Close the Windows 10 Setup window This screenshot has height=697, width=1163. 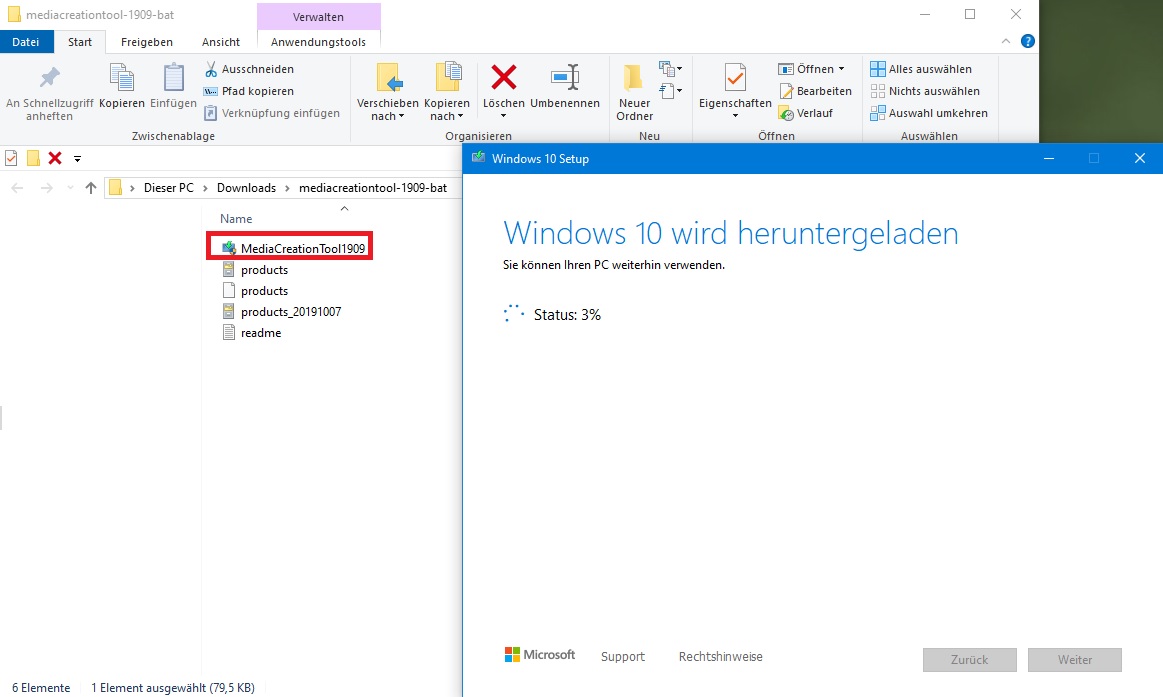[x=1140, y=159]
